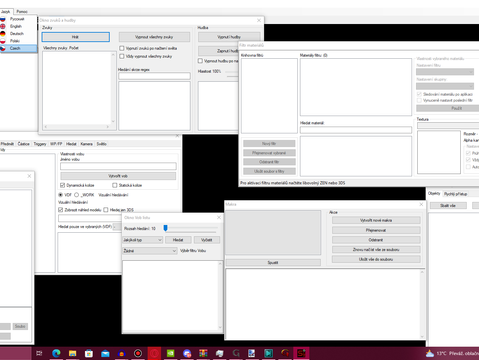Image resolution: width=479 pixels, height=360 pixels.
Task: Tick 'Vždy vypnout všechny zvuky' checkbox
Action: tap(122, 56)
